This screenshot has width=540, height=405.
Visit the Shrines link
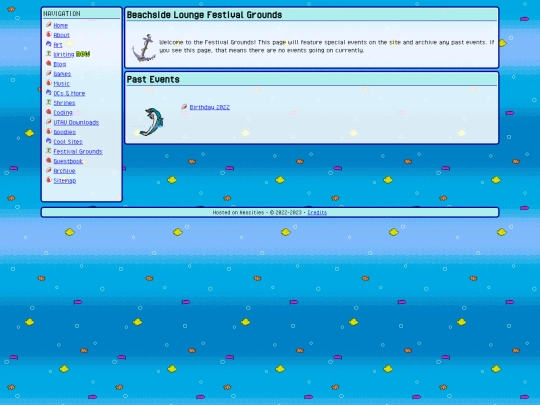pyautogui.click(x=64, y=103)
